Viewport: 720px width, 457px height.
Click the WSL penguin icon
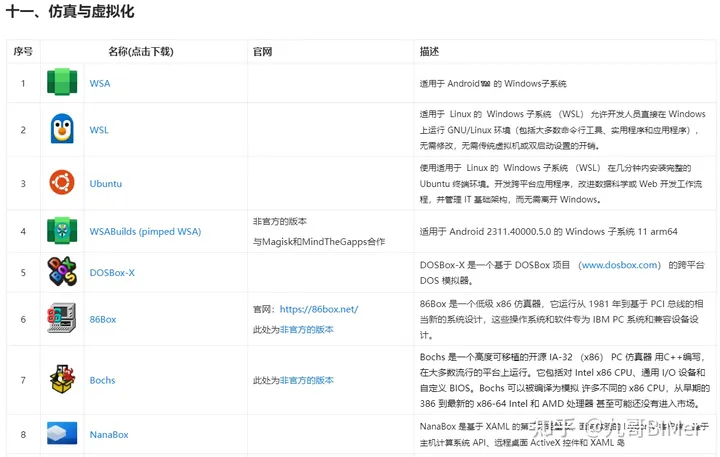click(62, 129)
